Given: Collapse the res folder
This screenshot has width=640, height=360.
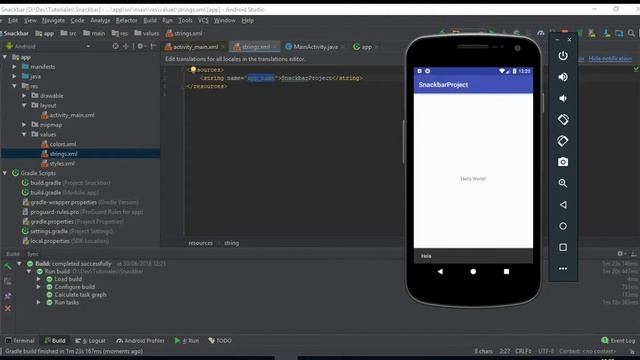Looking at the screenshot, I should point(15,86).
